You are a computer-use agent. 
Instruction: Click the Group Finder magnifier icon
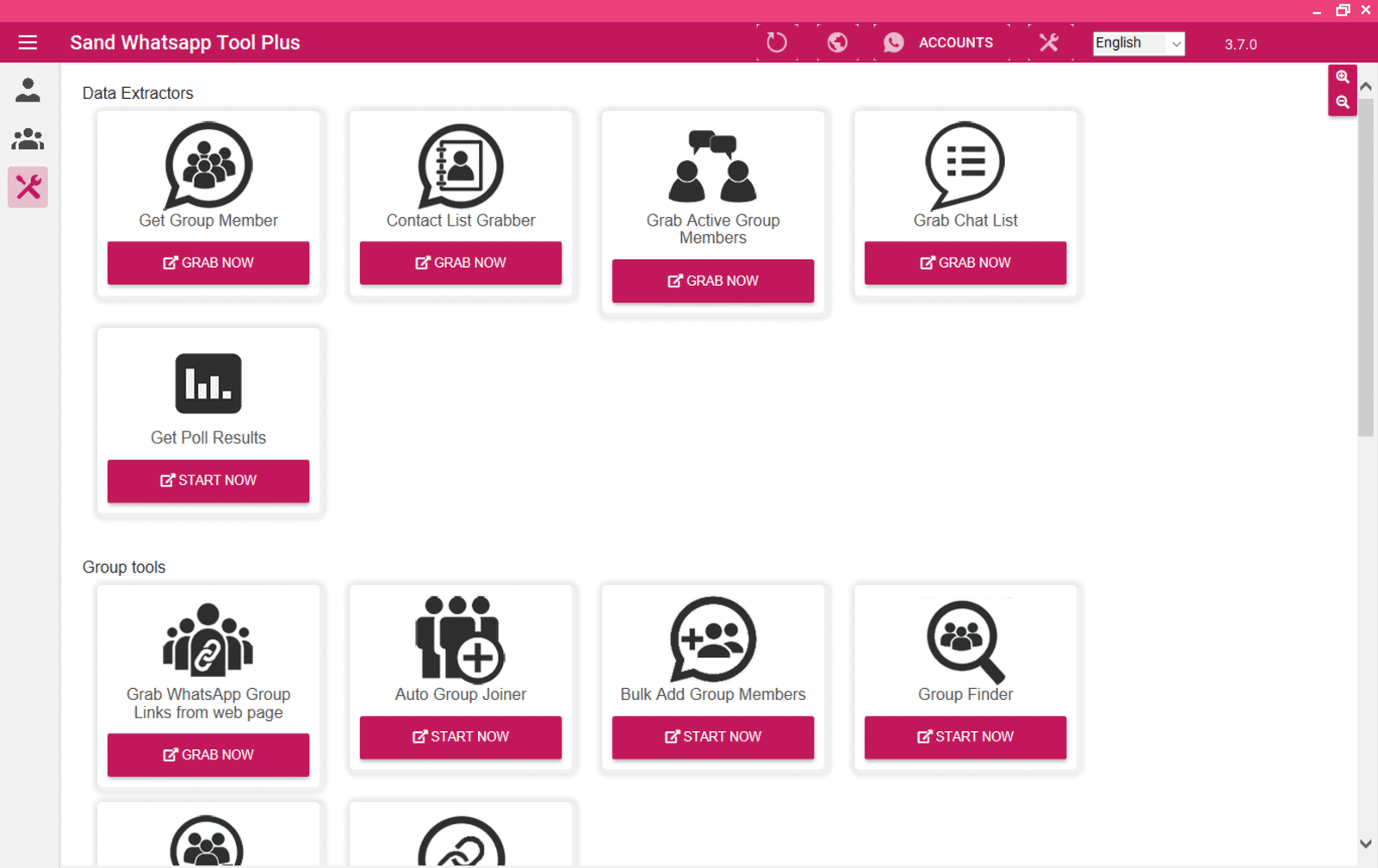(965, 641)
